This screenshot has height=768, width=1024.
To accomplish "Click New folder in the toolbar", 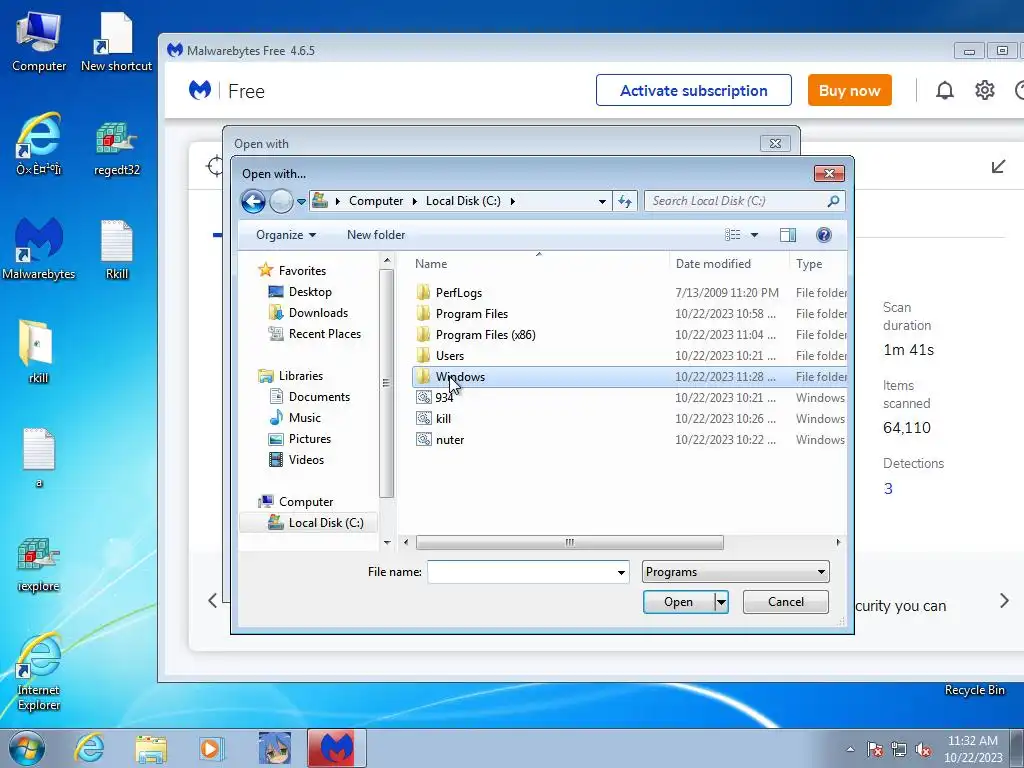I will [x=376, y=235].
